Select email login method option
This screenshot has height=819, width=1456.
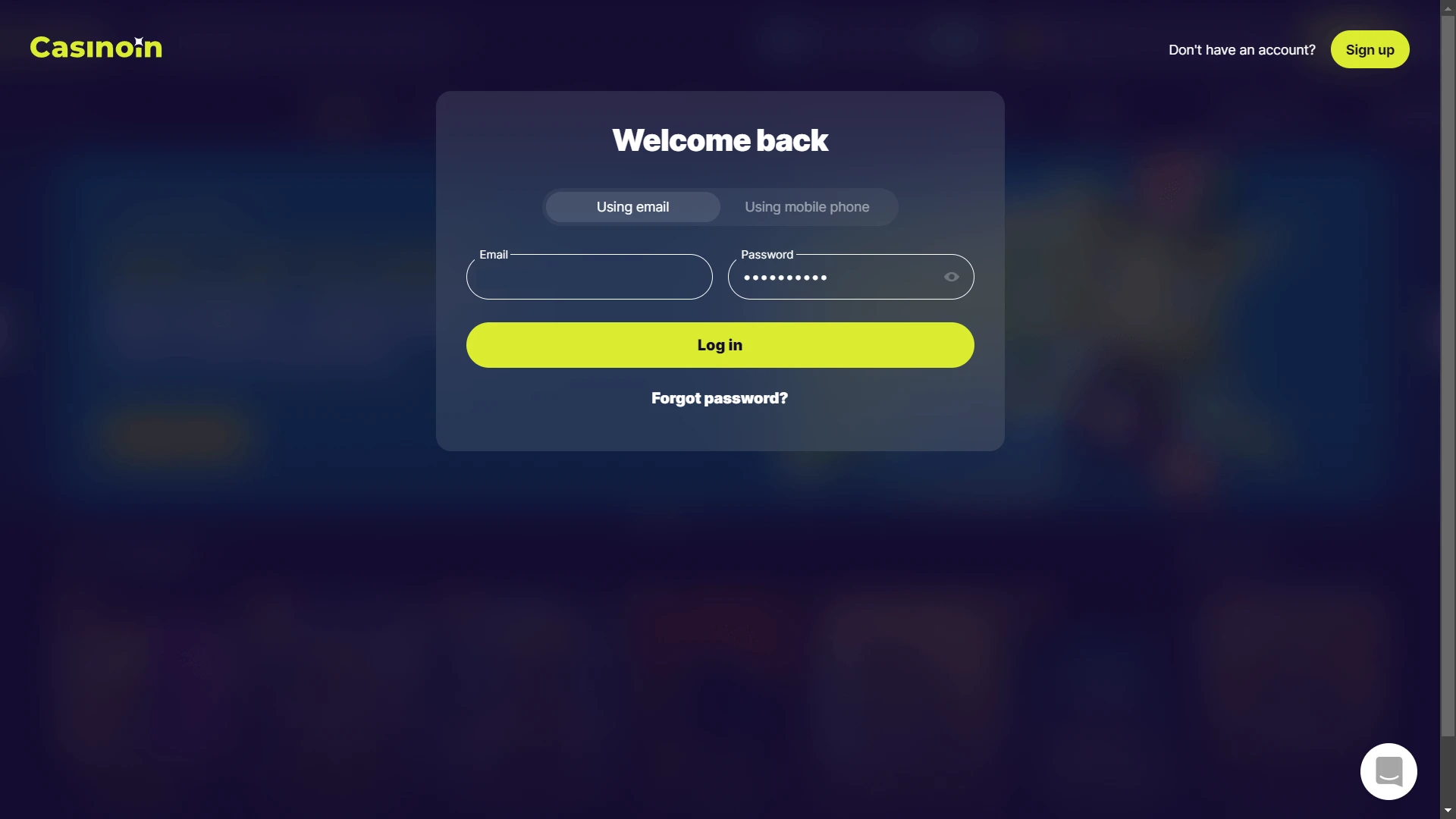pos(633,207)
